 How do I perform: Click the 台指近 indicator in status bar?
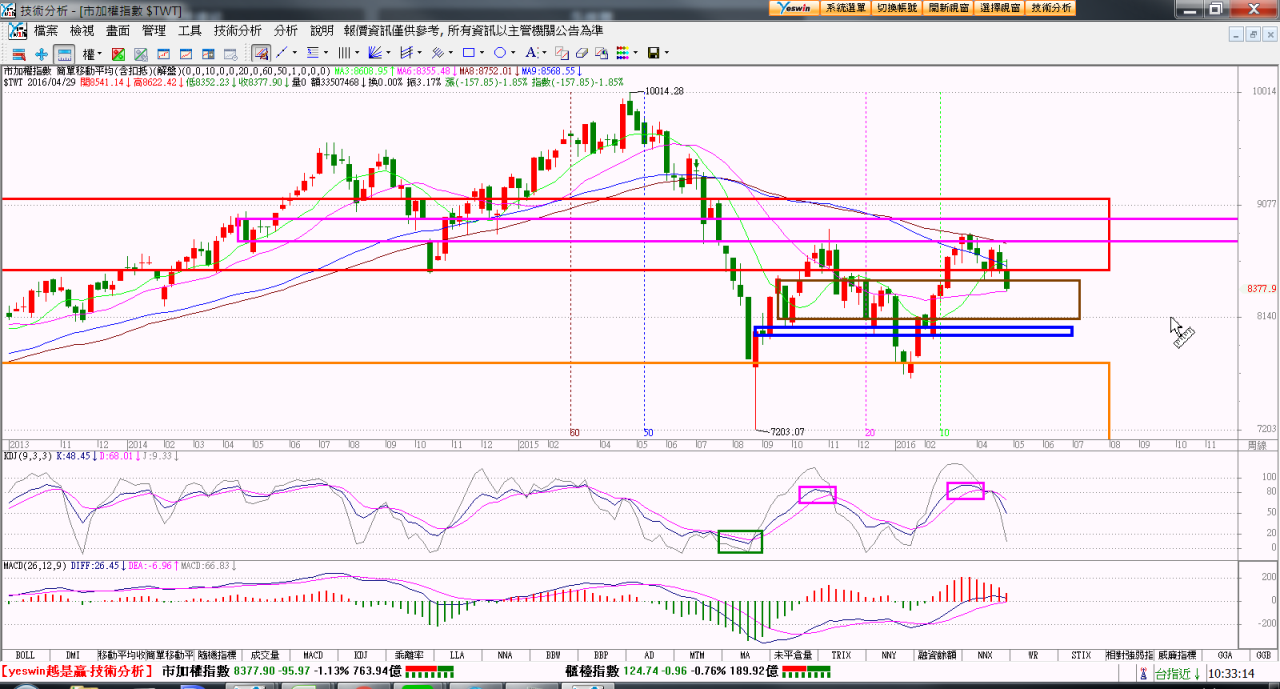tap(1178, 673)
